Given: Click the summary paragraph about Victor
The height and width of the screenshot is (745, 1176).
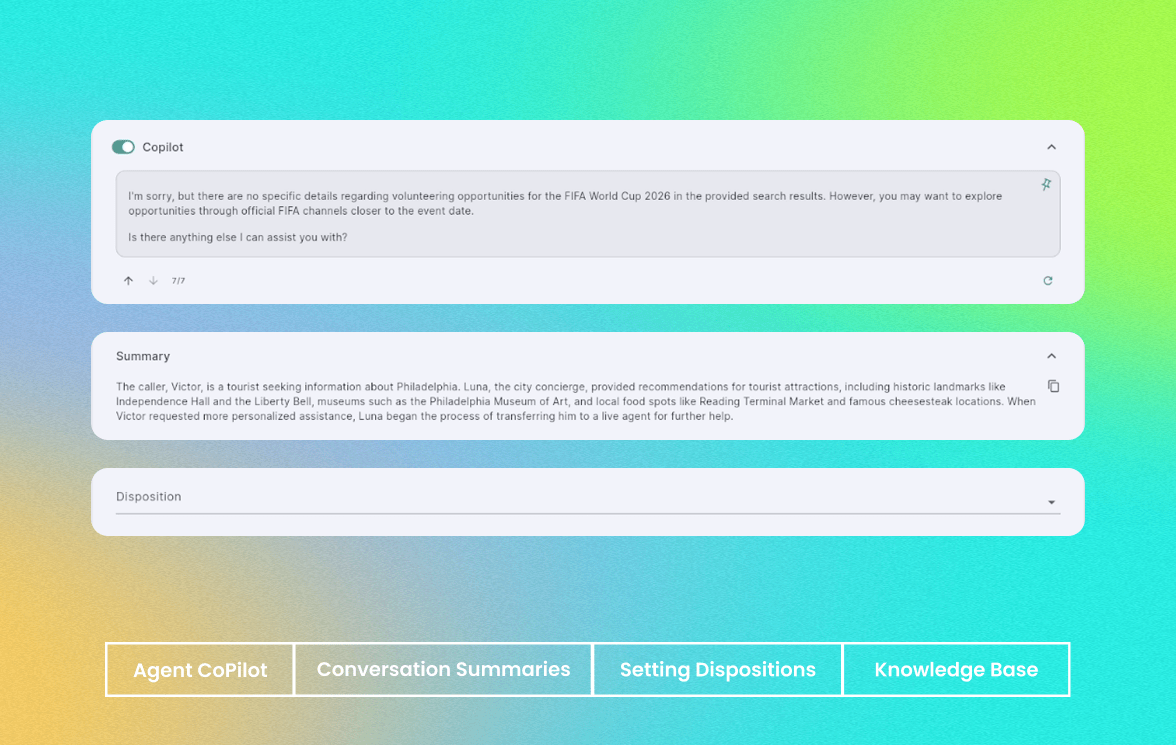Looking at the screenshot, I should (x=575, y=401).
